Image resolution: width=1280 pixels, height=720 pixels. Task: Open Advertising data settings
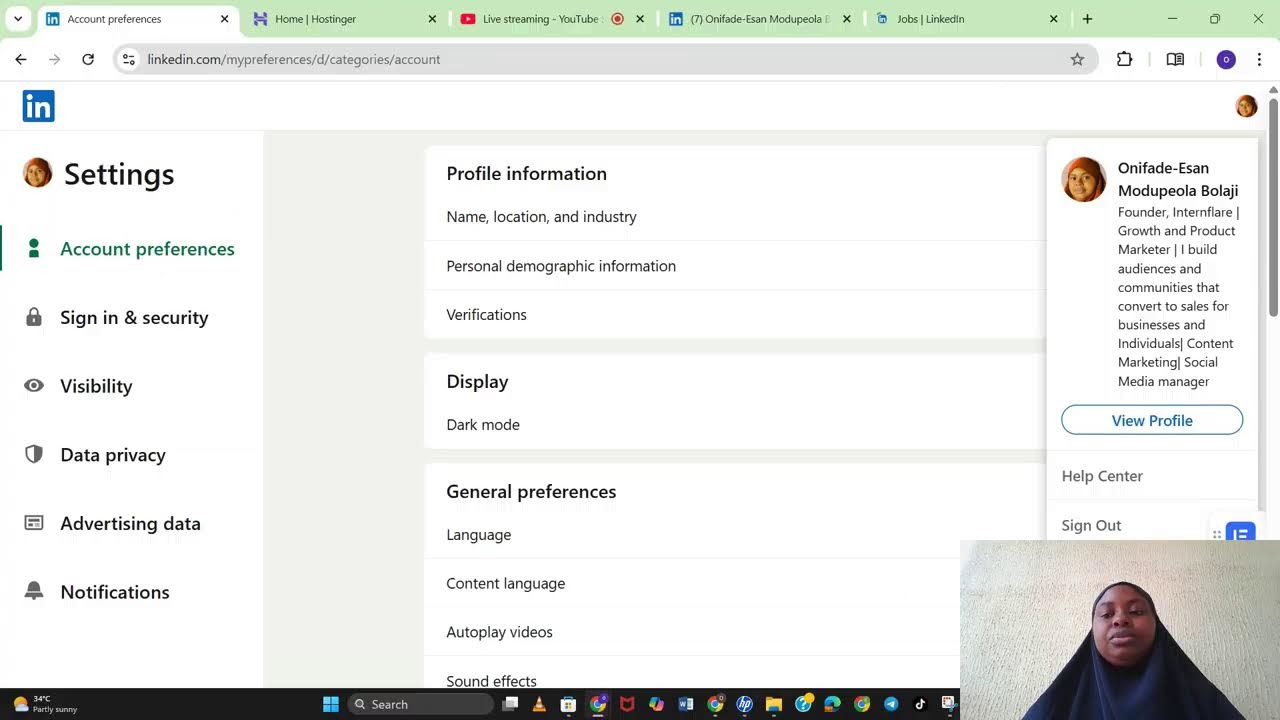[x=130, y=523]
